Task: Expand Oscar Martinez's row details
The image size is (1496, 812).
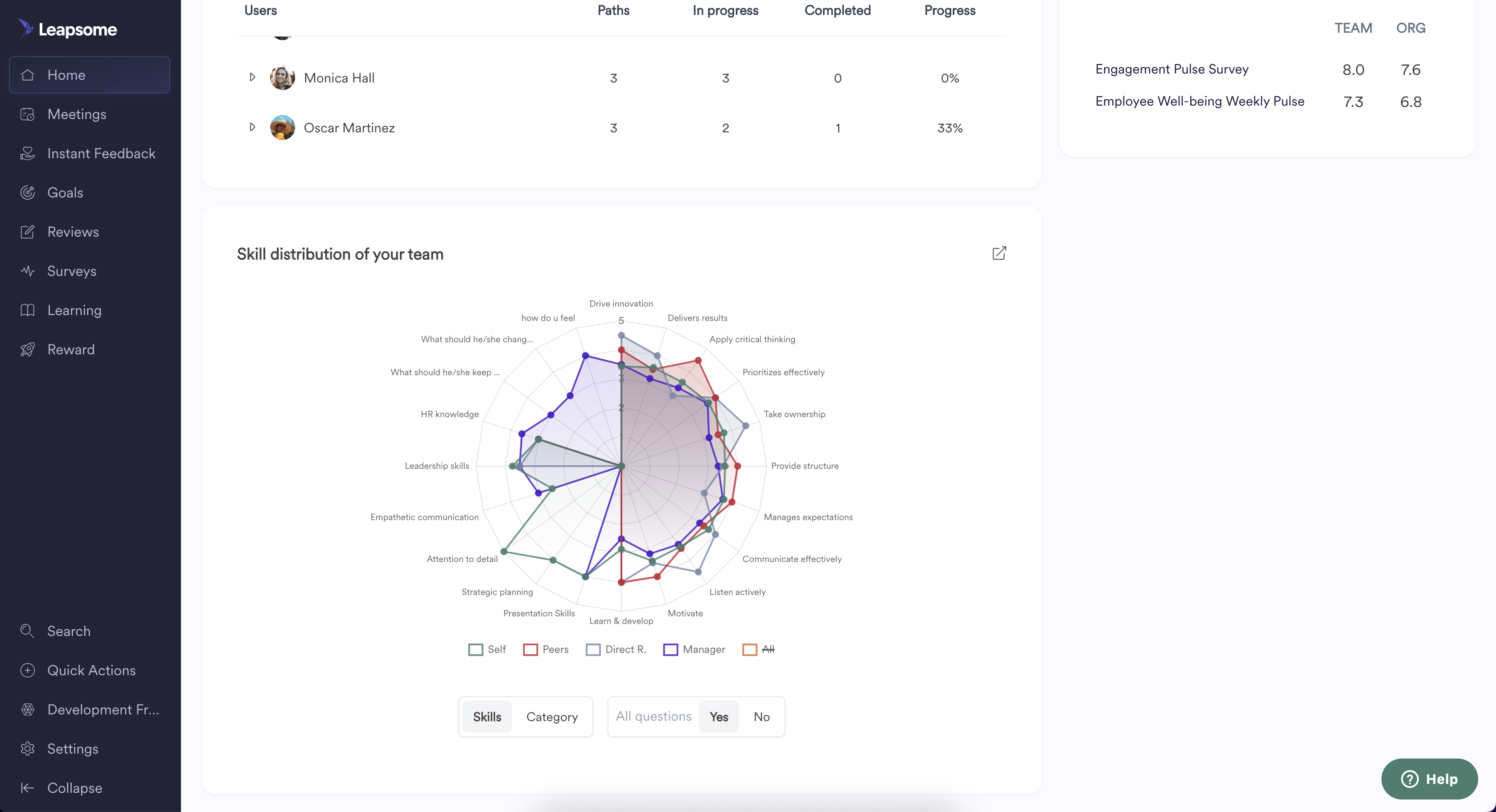Action: click(253, 127)
